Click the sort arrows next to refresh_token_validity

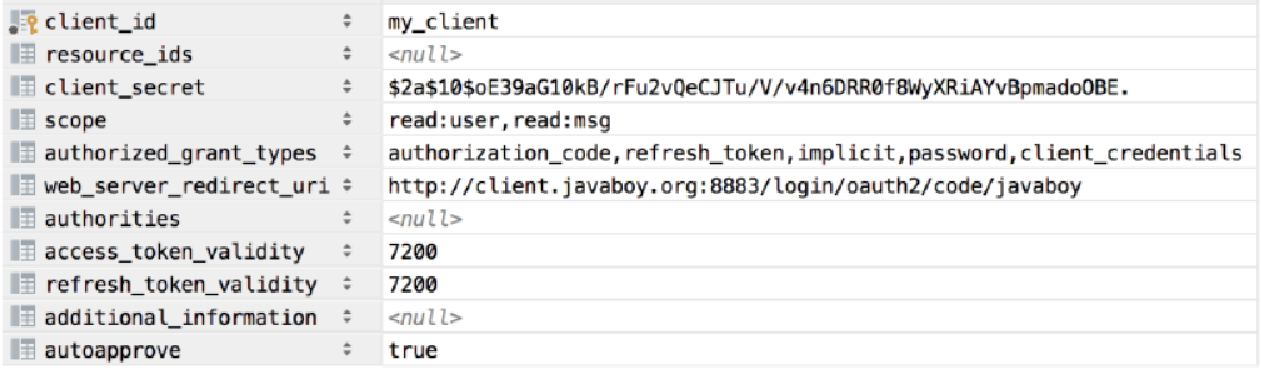347,285
